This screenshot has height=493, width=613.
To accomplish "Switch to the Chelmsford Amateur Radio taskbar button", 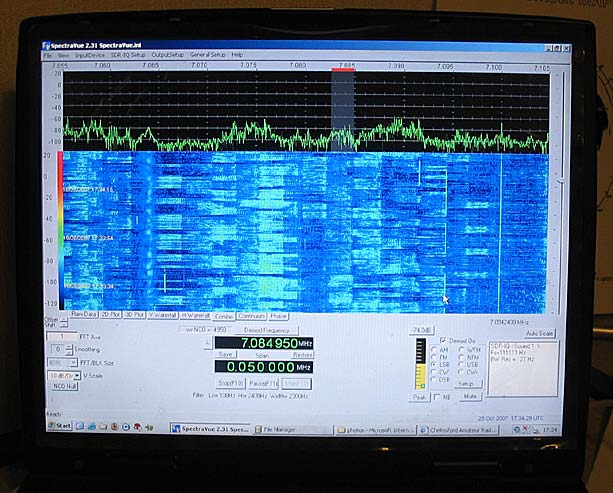I will (x=459, y=430).
